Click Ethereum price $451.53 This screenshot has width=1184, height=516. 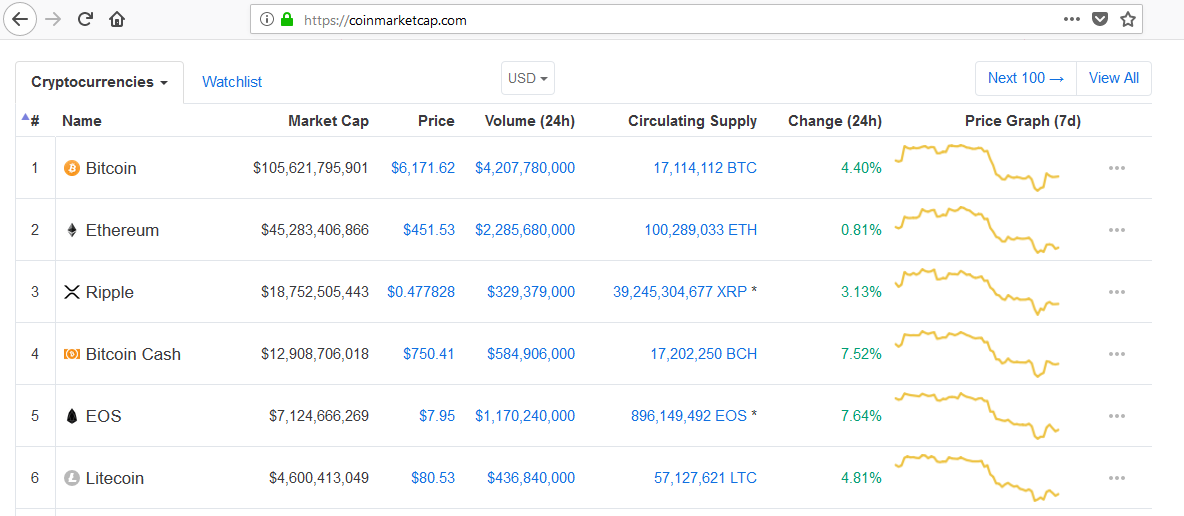click(429, 230)
